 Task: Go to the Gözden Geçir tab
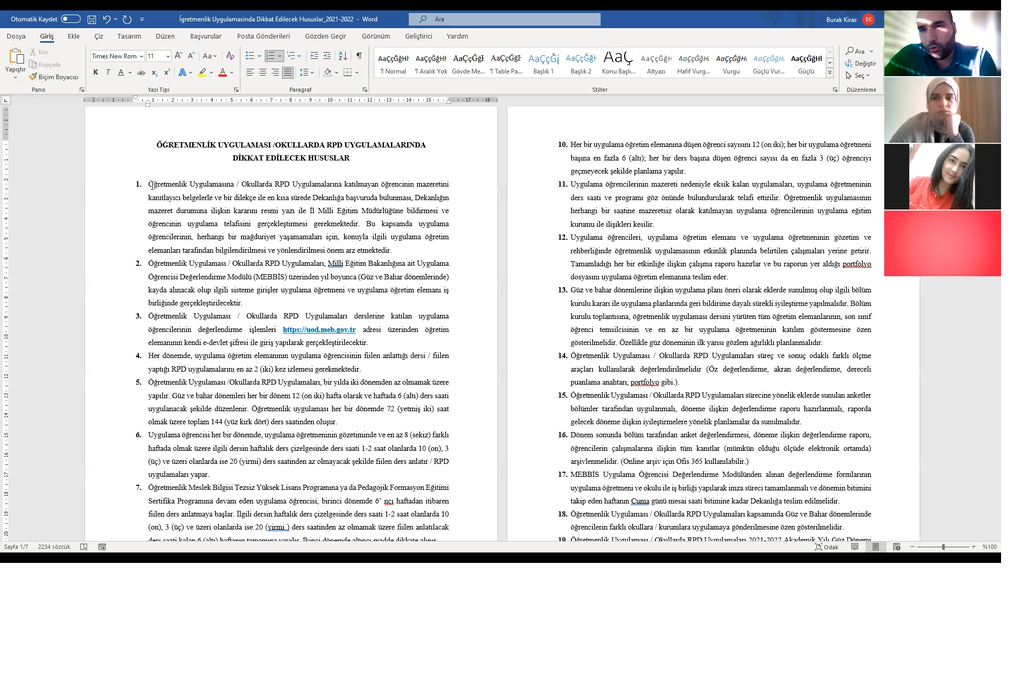[325, 37]
